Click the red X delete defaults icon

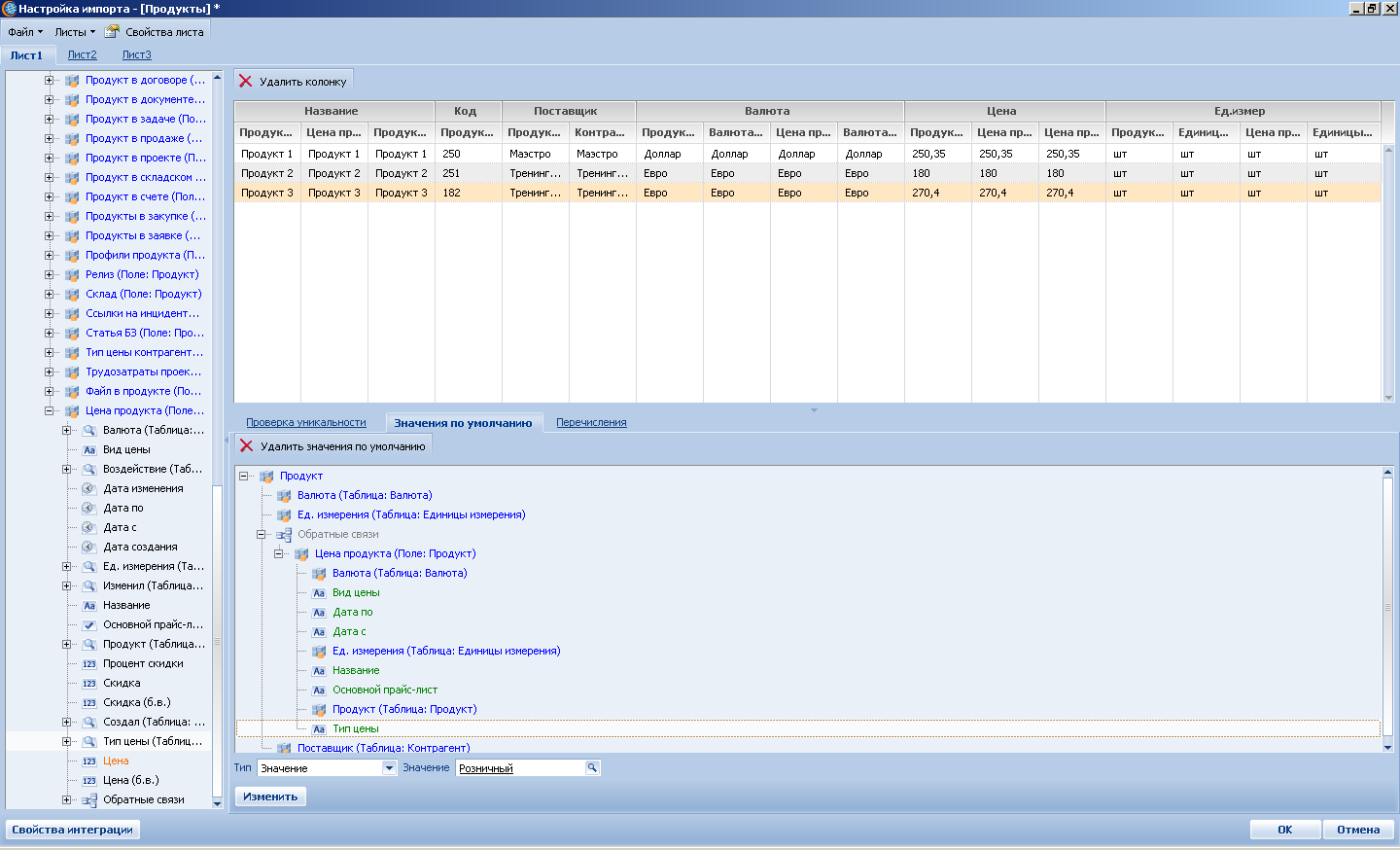[x=247, y=446]
